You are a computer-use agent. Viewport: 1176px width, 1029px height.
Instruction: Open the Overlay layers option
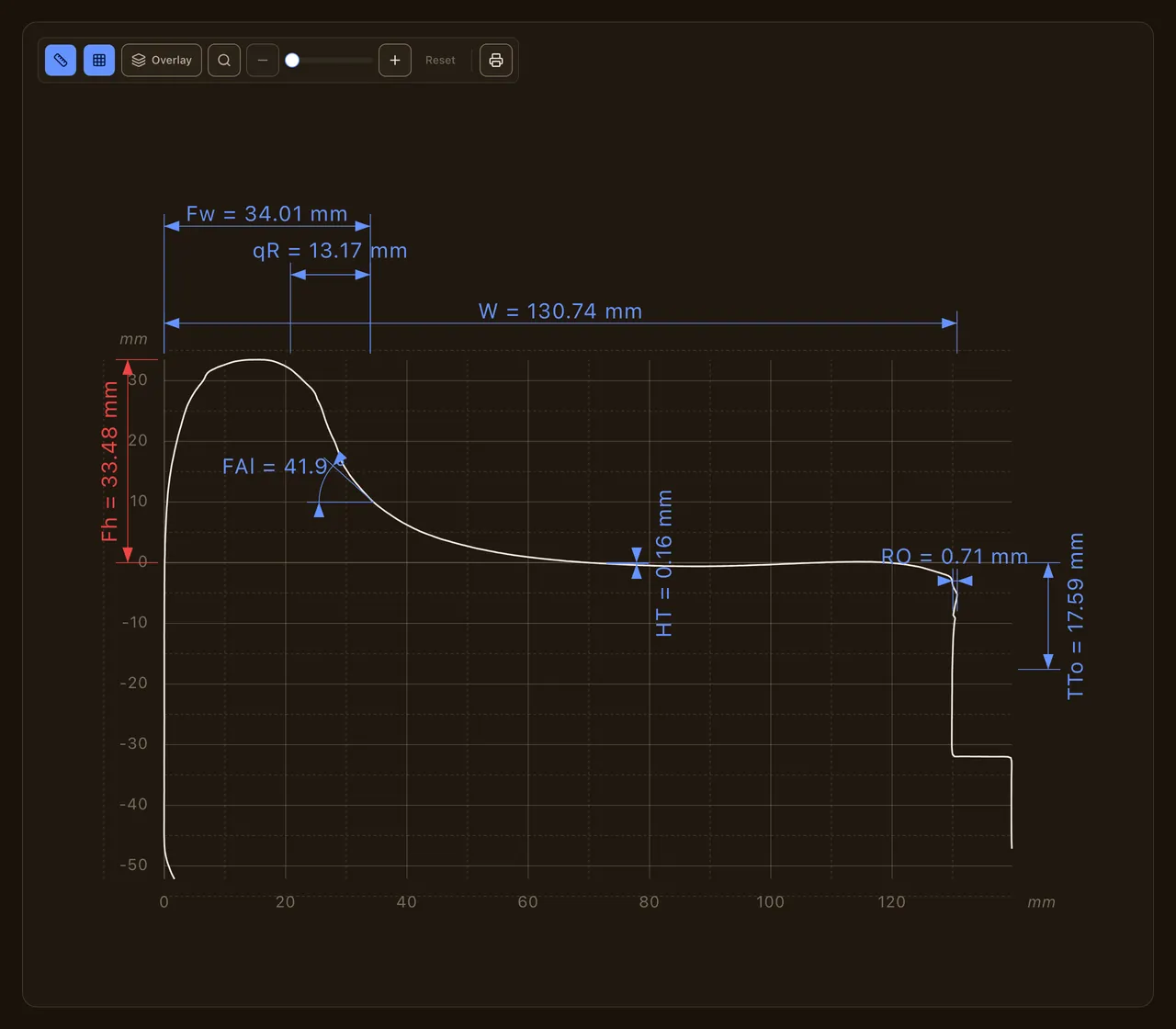coord(162,61)
